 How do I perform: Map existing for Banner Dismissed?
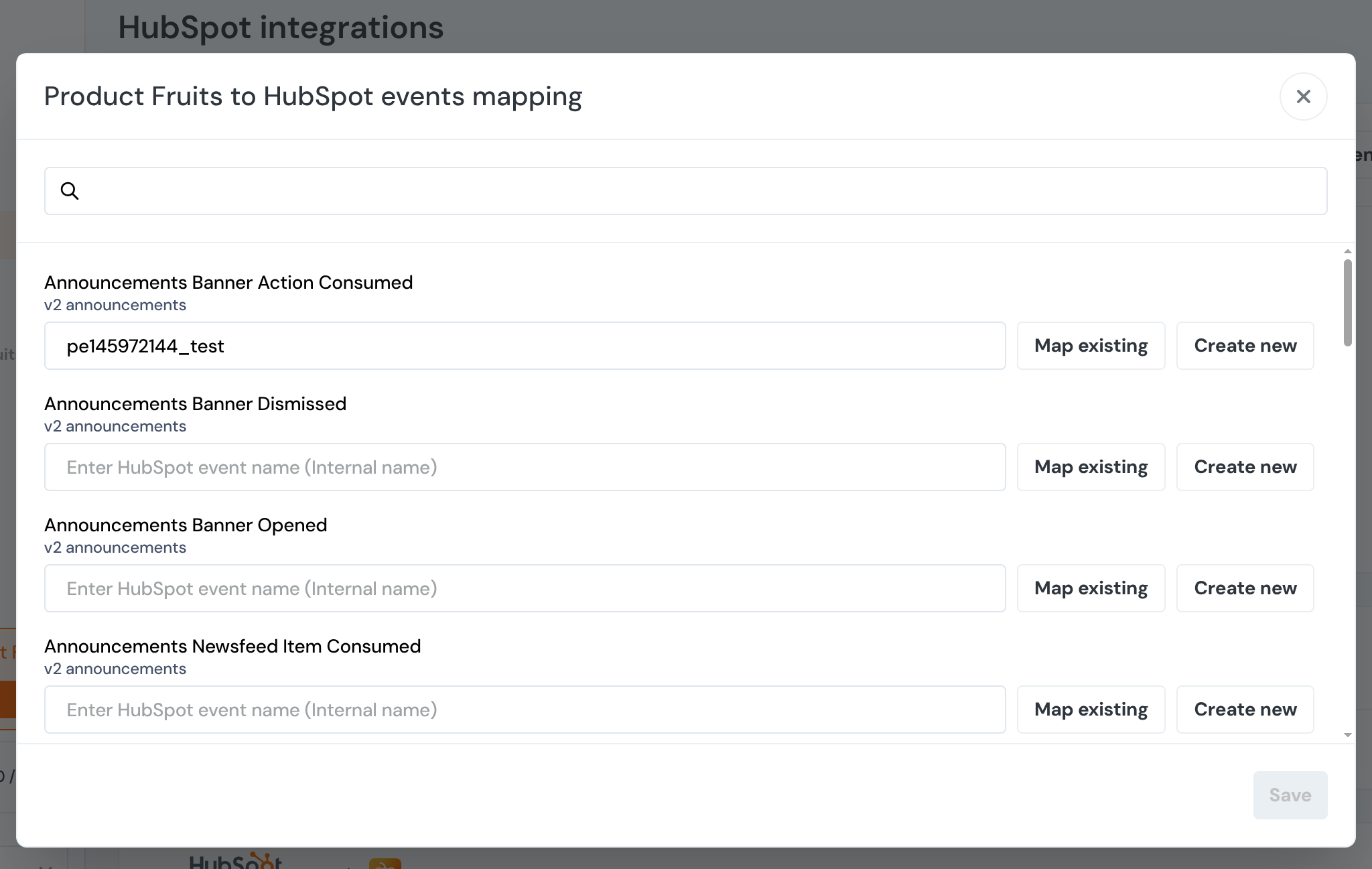click(x=1091, y=467)
